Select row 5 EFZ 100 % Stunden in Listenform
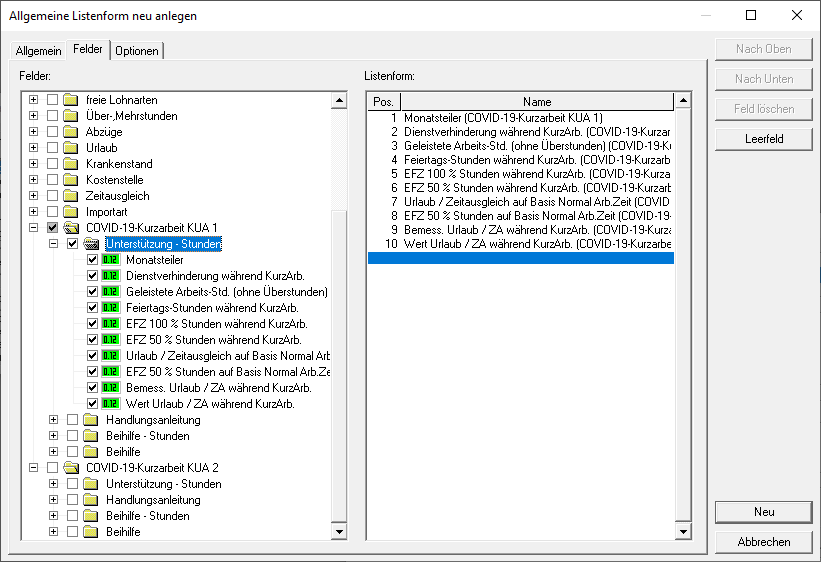The height and width of the screenshot is (562, 821). tap(520, 173)
